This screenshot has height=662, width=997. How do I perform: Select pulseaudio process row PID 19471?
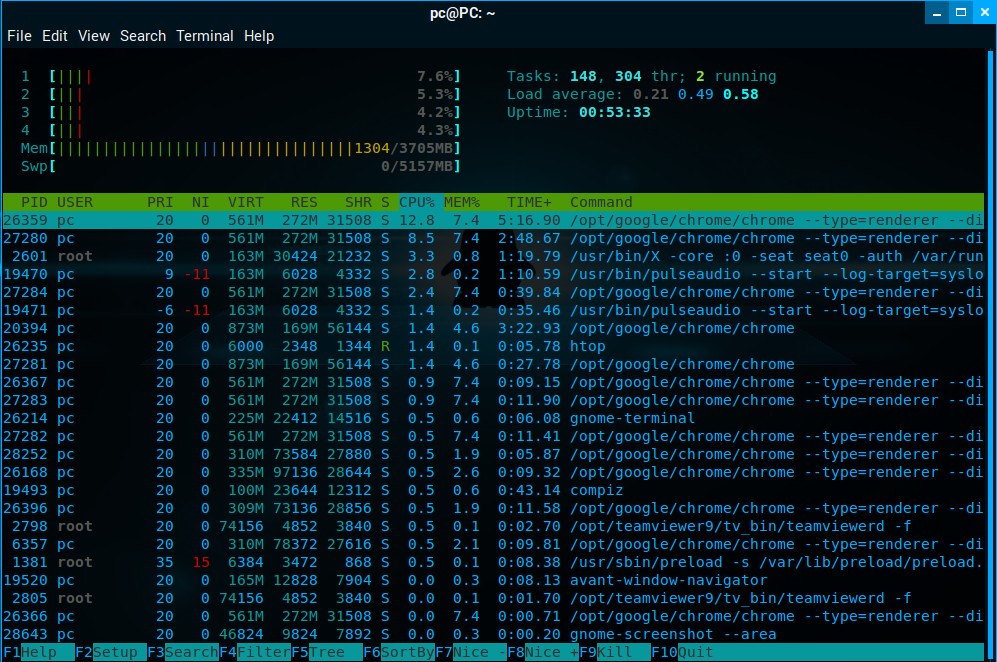click(493, 310)
